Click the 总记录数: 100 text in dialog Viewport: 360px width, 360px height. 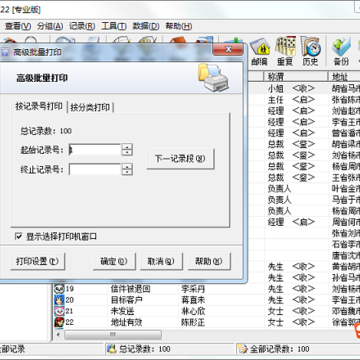[x=46, y=131]
